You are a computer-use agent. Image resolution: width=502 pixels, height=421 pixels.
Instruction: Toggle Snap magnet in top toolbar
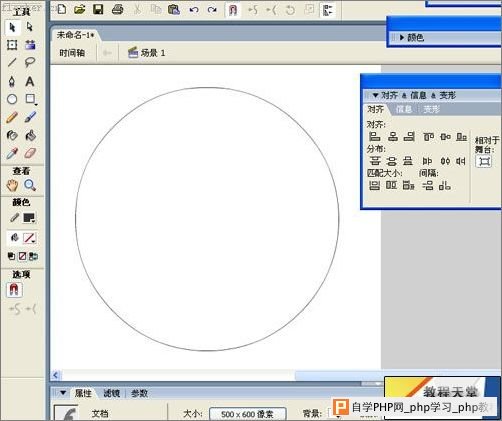click(233, 10)
